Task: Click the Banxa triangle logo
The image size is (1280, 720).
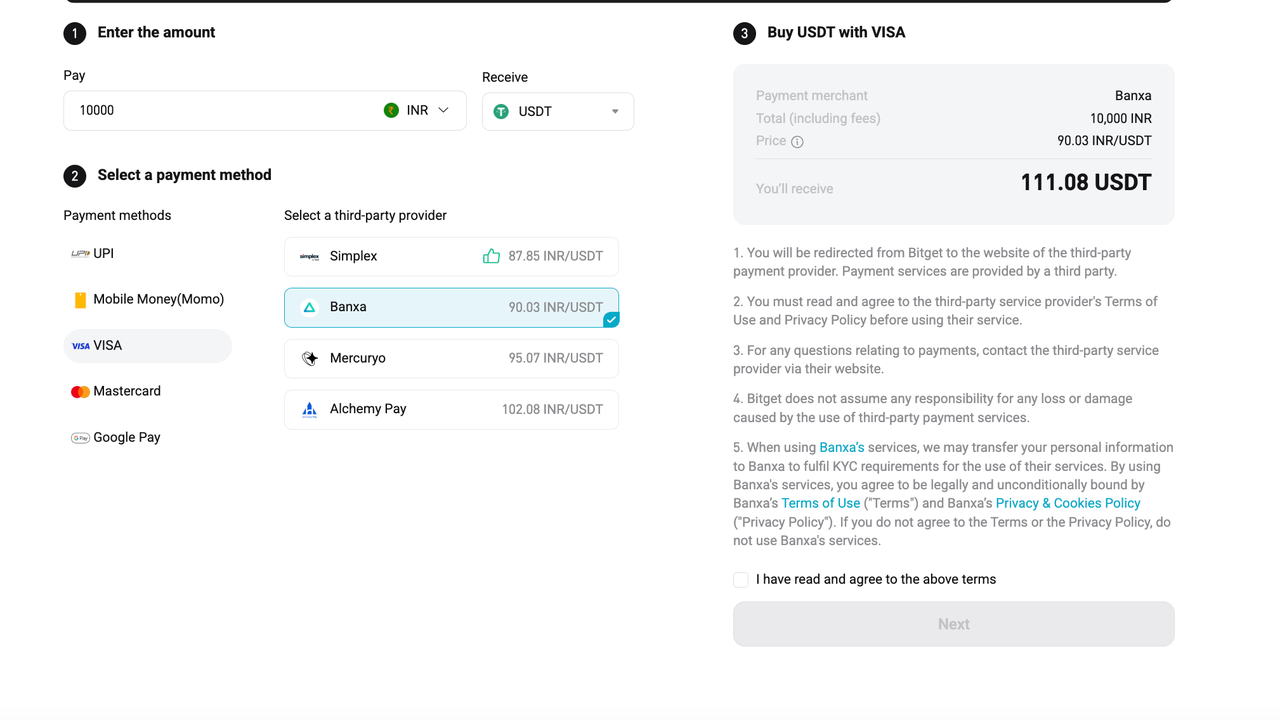Action: pos(309,308)
